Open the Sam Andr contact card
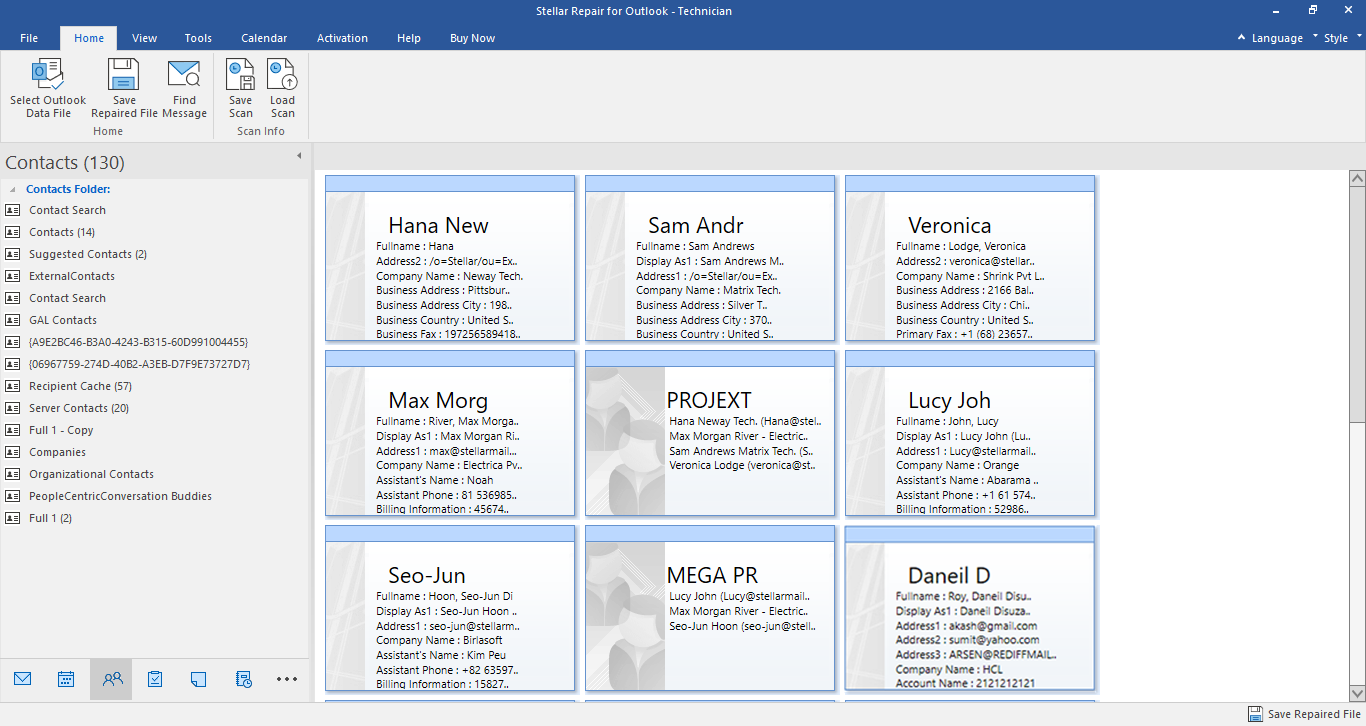This screenshot has height=726, width=1366. pos(710,258)
